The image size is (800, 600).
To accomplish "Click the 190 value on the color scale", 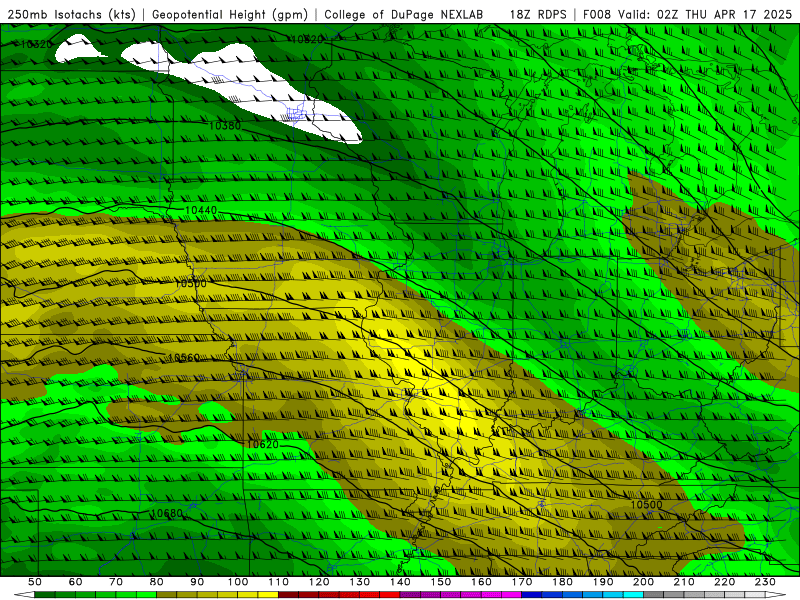I will coord(603,582).
